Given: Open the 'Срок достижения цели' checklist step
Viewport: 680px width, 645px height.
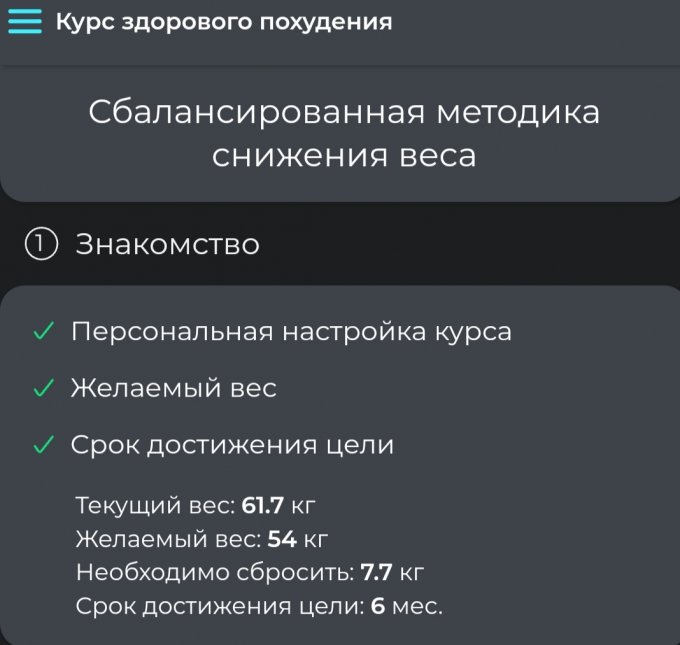Looking at the screenshot, I should tap(232, 445).
